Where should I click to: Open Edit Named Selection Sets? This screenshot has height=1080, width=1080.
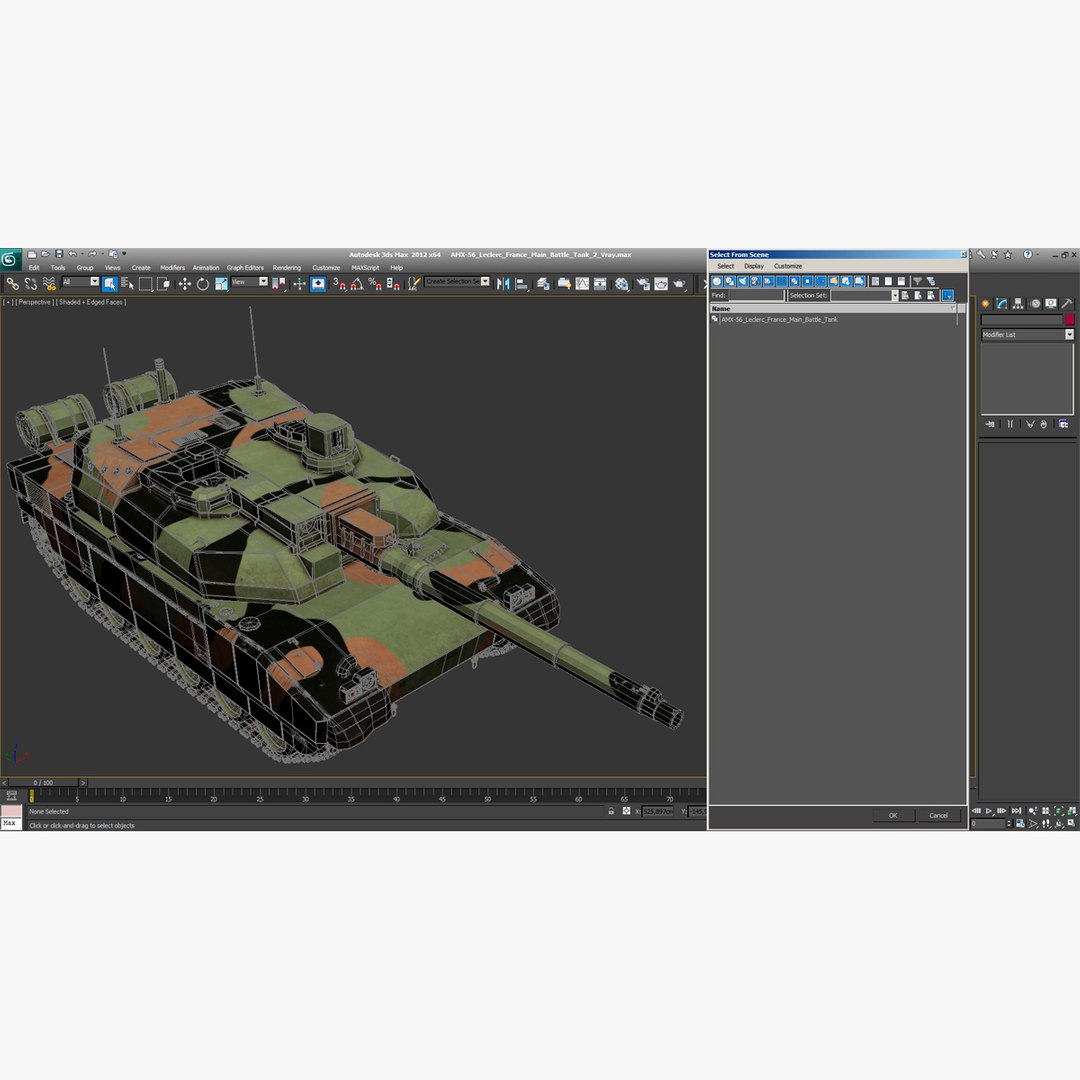[413, 284]
